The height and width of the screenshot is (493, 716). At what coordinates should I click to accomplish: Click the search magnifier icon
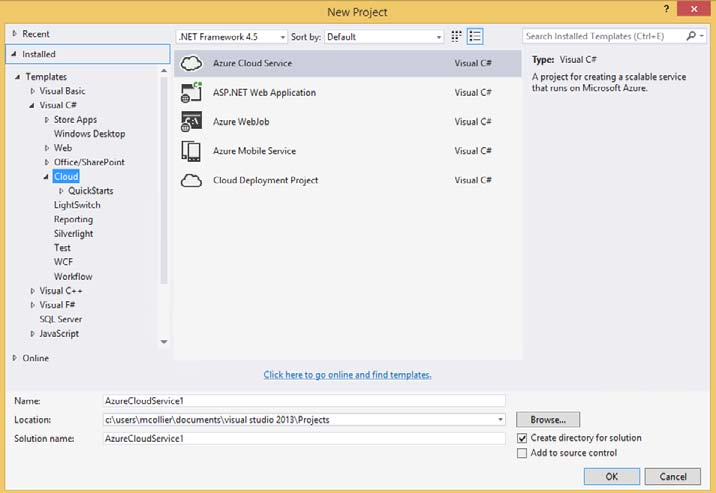691,36
